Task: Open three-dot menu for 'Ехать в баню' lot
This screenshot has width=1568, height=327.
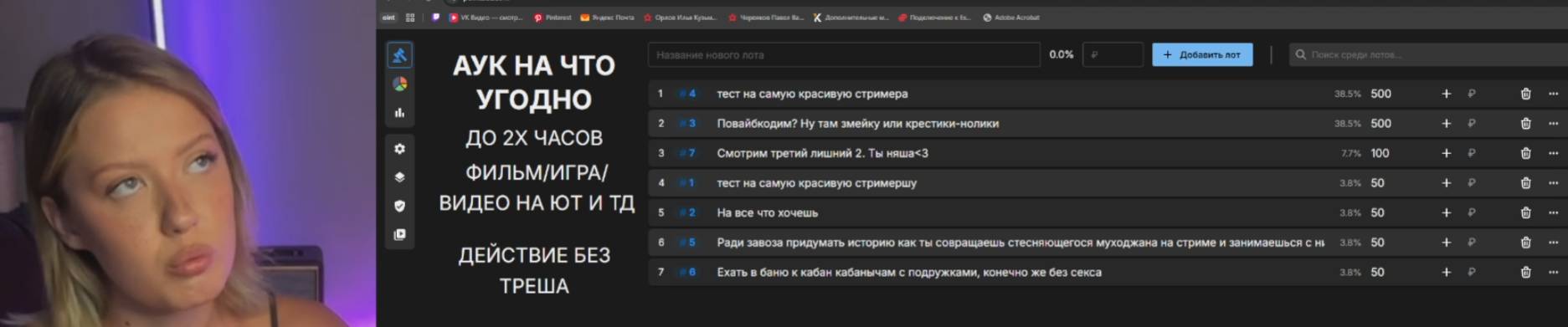Action: (x=1554, y=272)
